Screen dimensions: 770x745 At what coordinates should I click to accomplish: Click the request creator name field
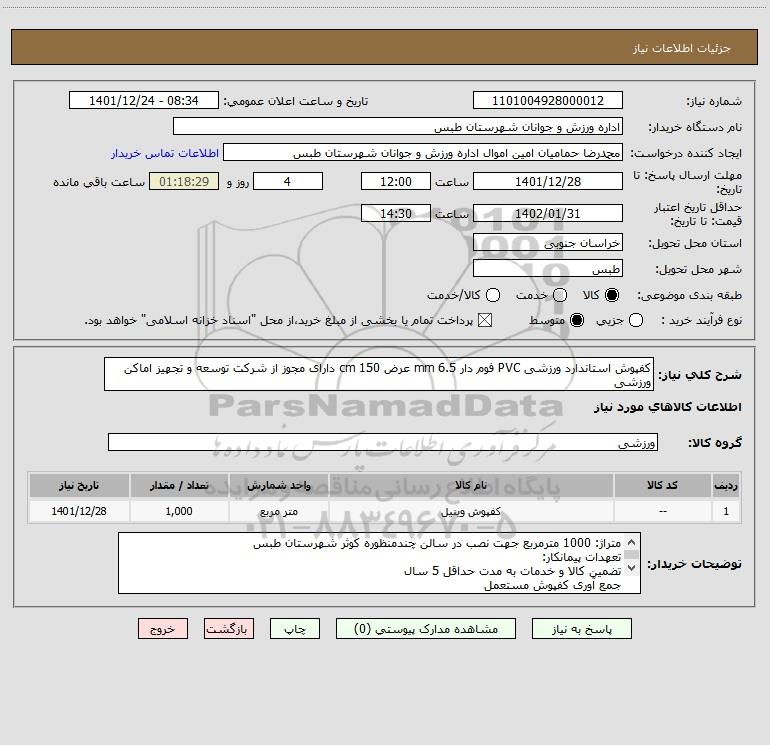pyautogui.click(x=423, y=153)
